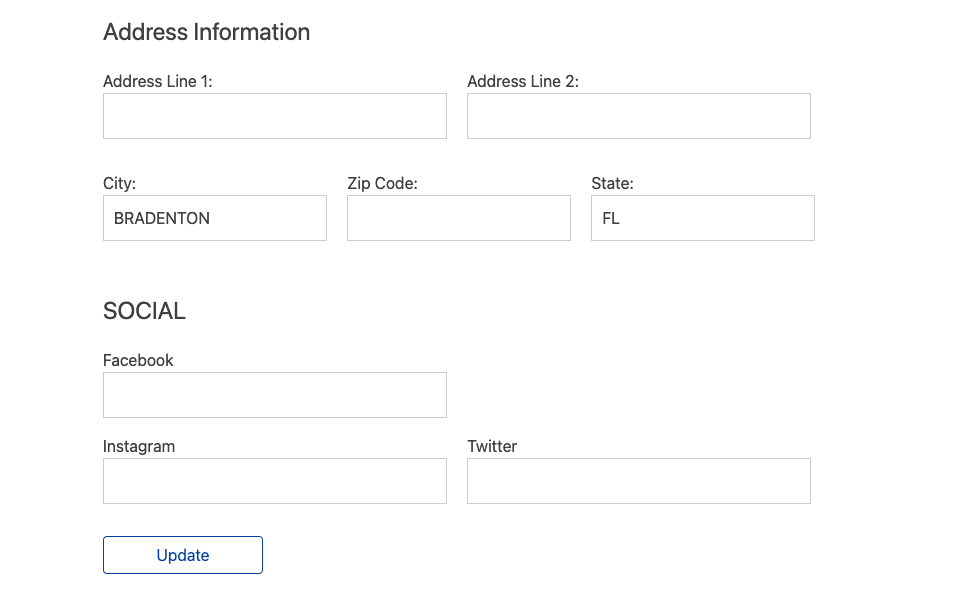
Task: Click the Facebook label
Action: (138, 360)
